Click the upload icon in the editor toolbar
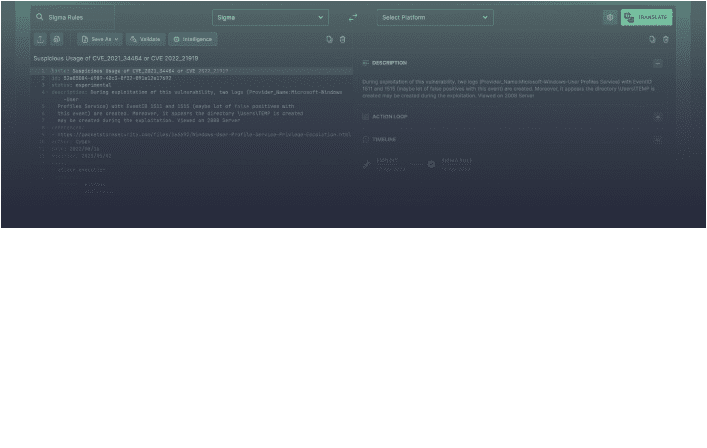This screenshot has width=707, height=448. [x=40, y=39]
